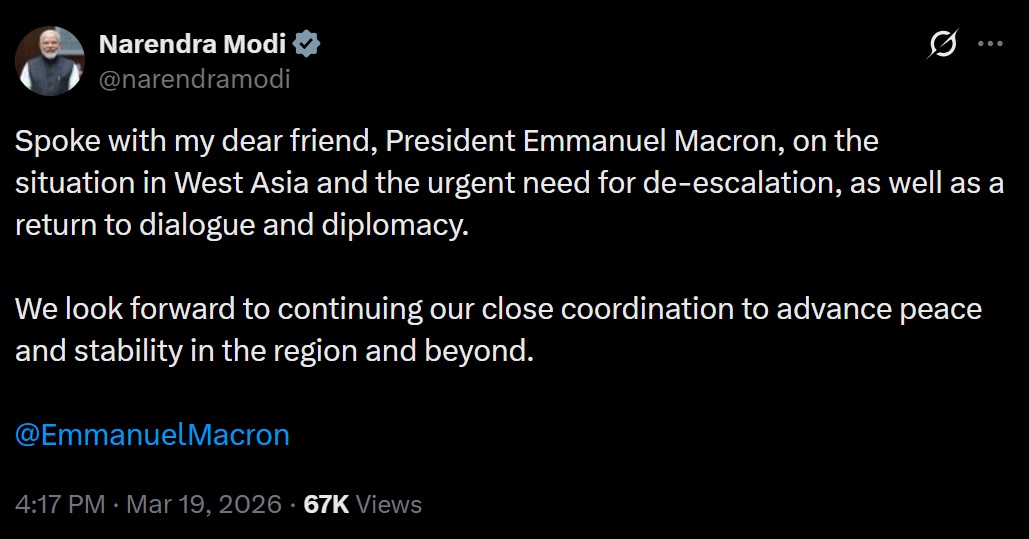The image size is (1029, 539).
Task: Open the 67K Views count
Action: click(x=326, y=505)
